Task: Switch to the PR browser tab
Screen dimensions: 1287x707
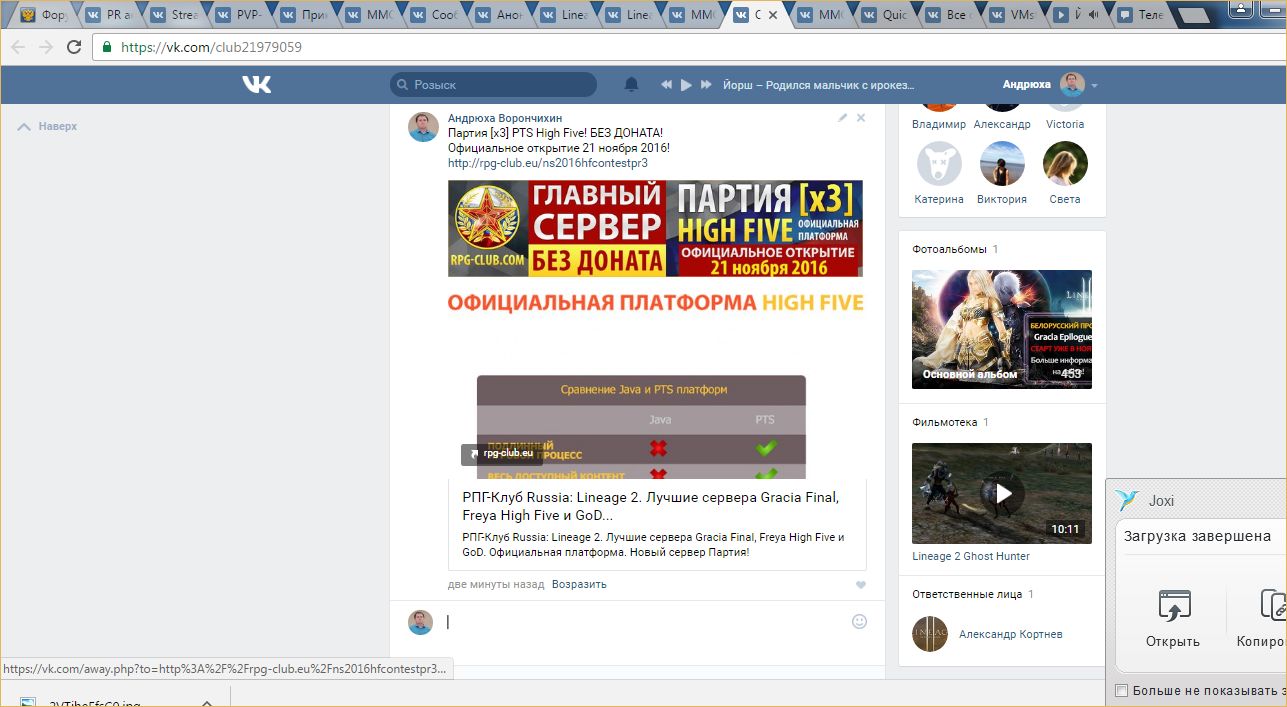Action: tap(111, 15)
